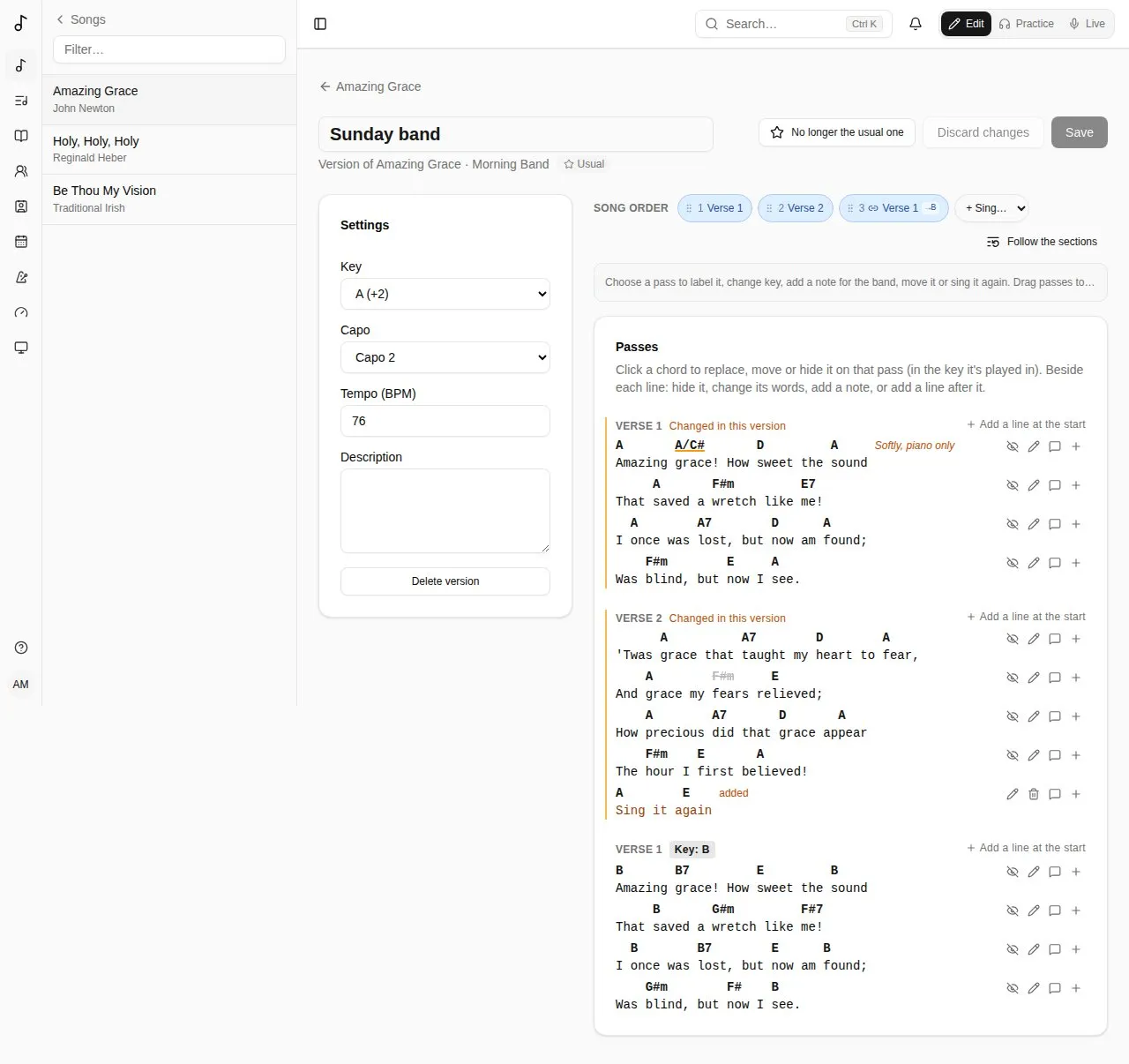Click the struck-through F#m chord in Verse 2
Image resolution: width=1129 pixels, height=1064 pixels.
723,677
